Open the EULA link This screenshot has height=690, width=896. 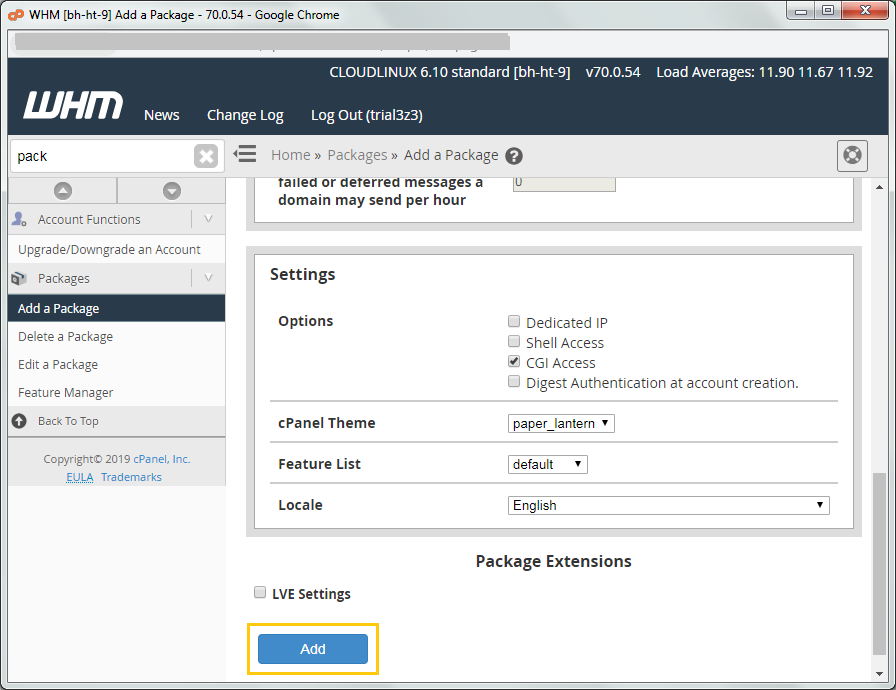pos(79,478)
